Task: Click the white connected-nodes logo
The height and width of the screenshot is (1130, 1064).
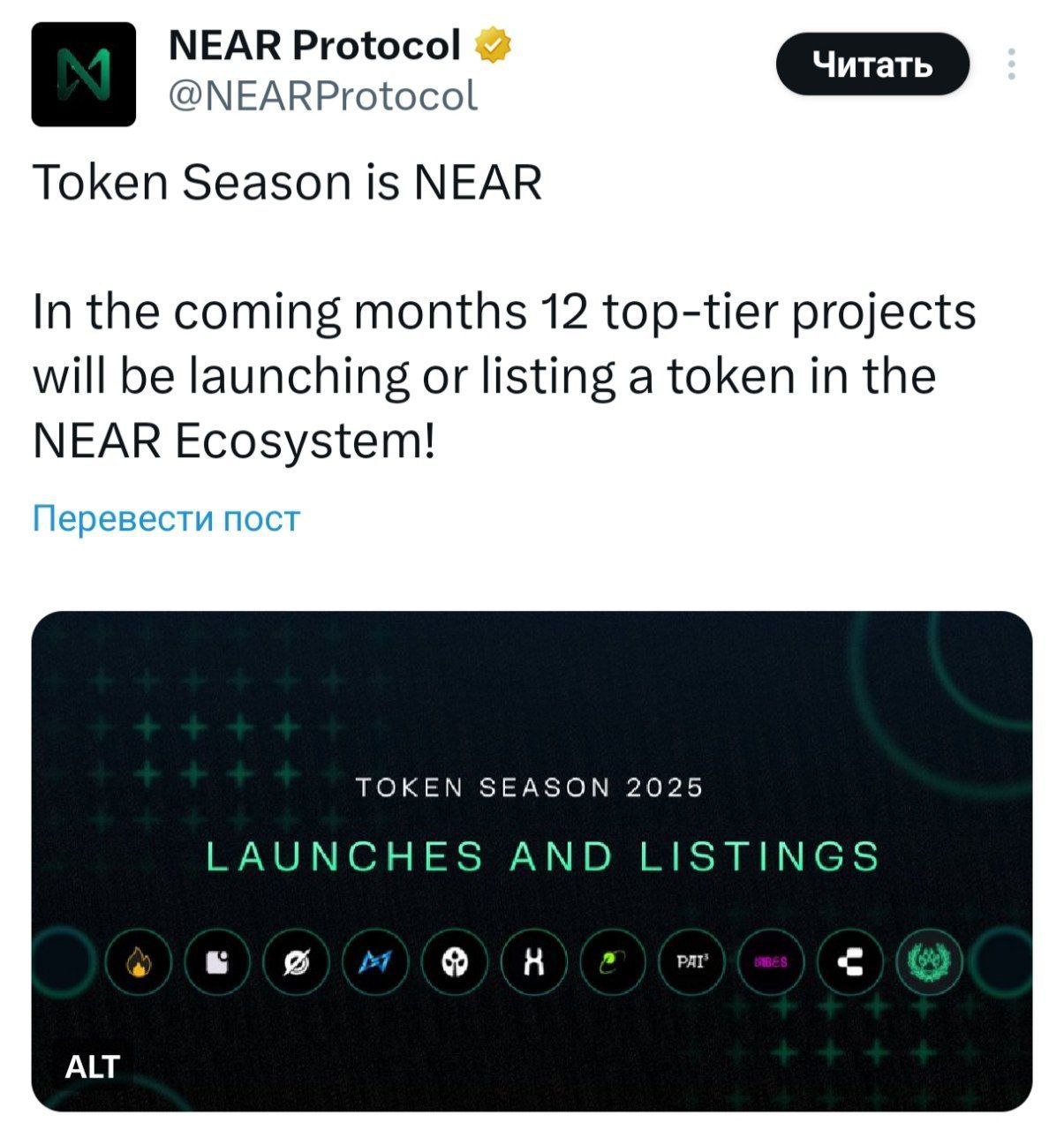Action: point(849,961)
